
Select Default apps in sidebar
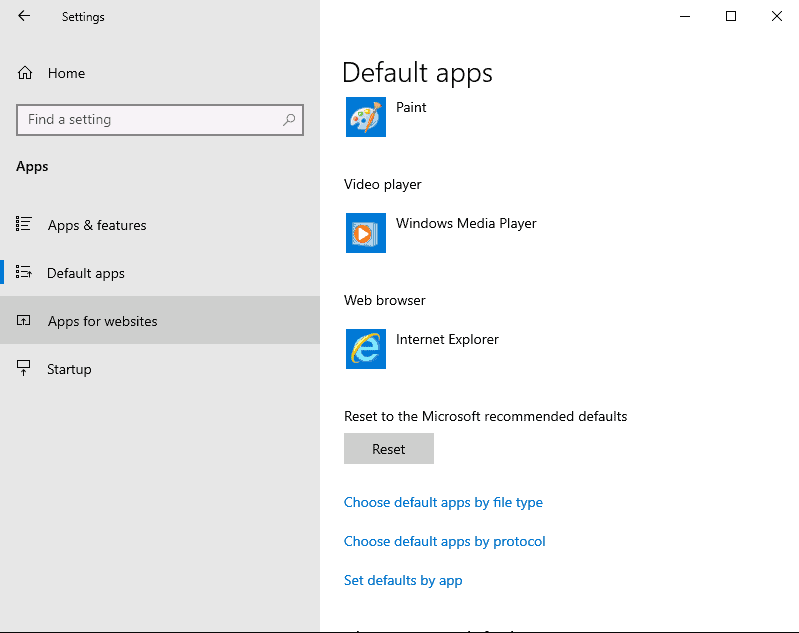click(160, 273)
